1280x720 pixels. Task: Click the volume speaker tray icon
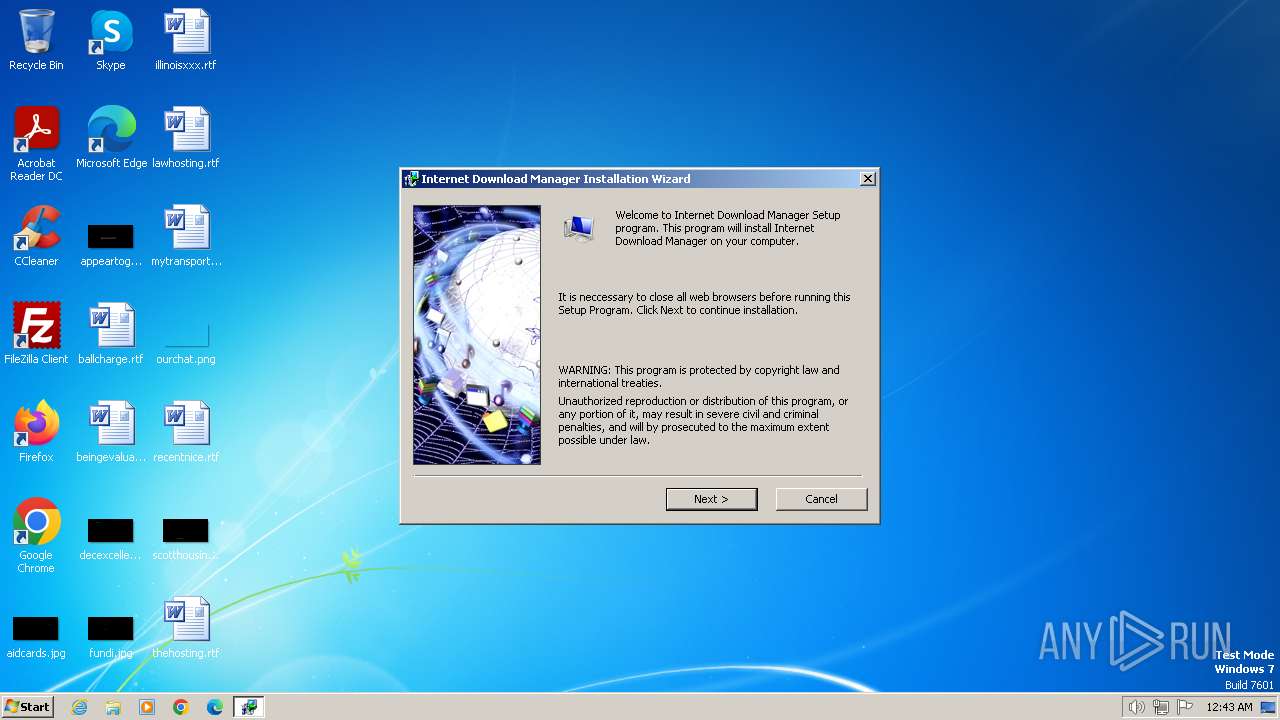1136,707
